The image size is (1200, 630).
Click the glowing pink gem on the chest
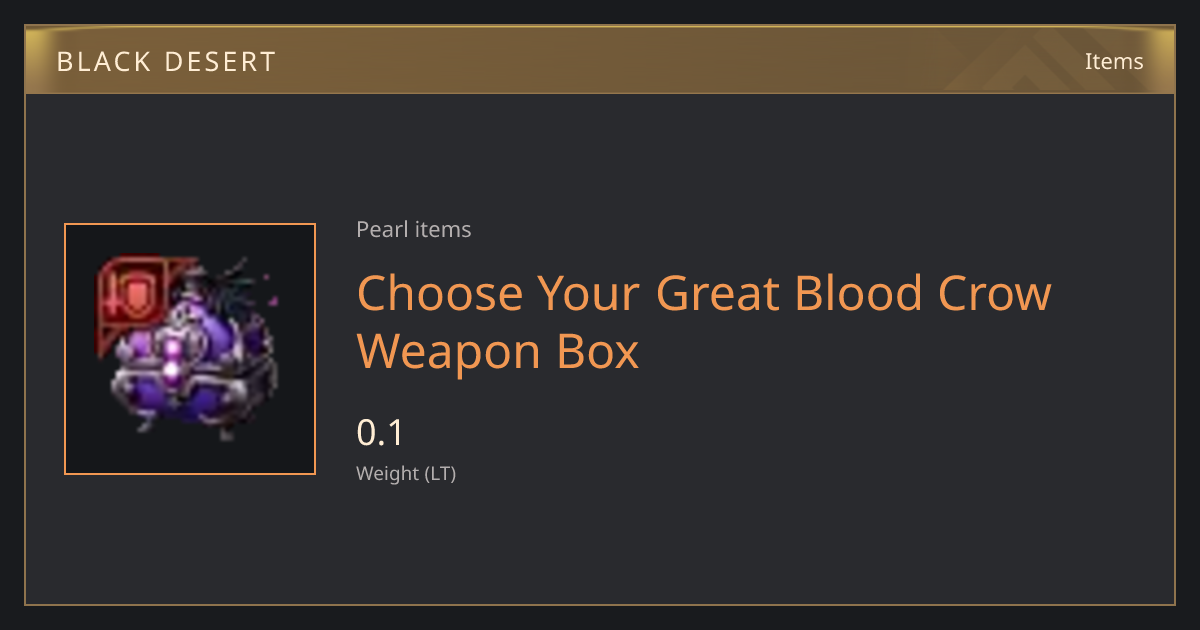click(173, 361)
